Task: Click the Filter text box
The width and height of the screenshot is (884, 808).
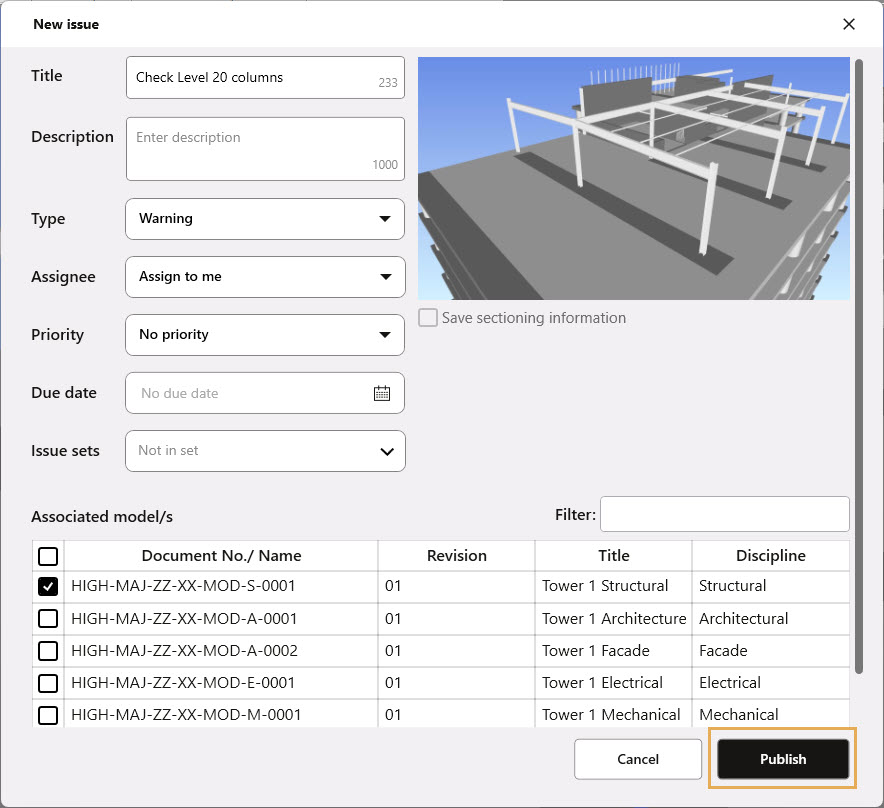Action: [724, 514]
